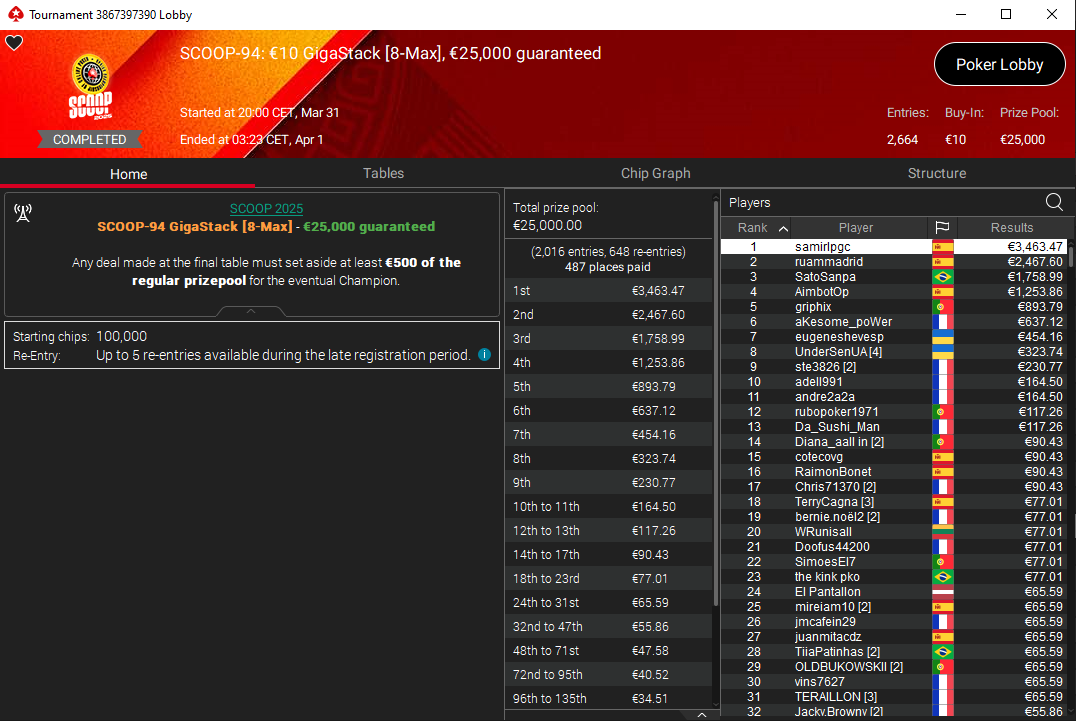Toggle the favorite heart icon
This screenshot has height=721, width=1076.
point(14,43)
